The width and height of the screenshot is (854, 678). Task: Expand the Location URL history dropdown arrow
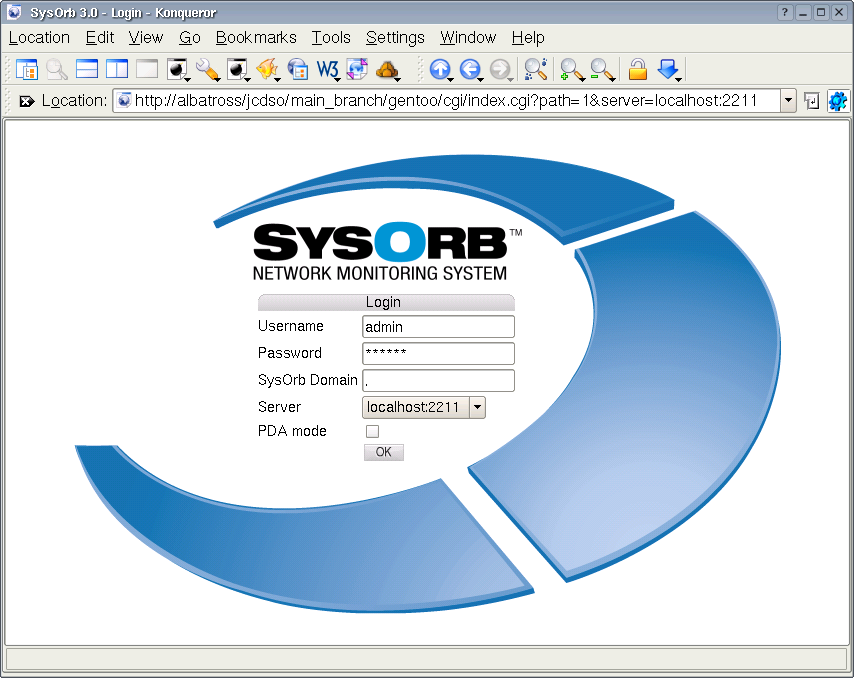[x=788, y=101]
